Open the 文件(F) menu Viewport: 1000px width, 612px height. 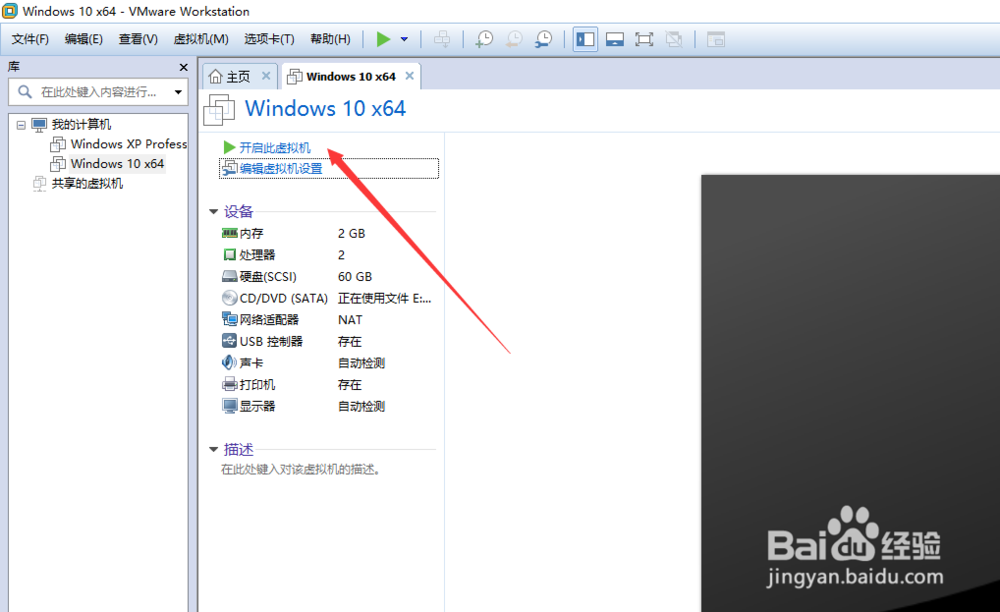click(30, 40)
